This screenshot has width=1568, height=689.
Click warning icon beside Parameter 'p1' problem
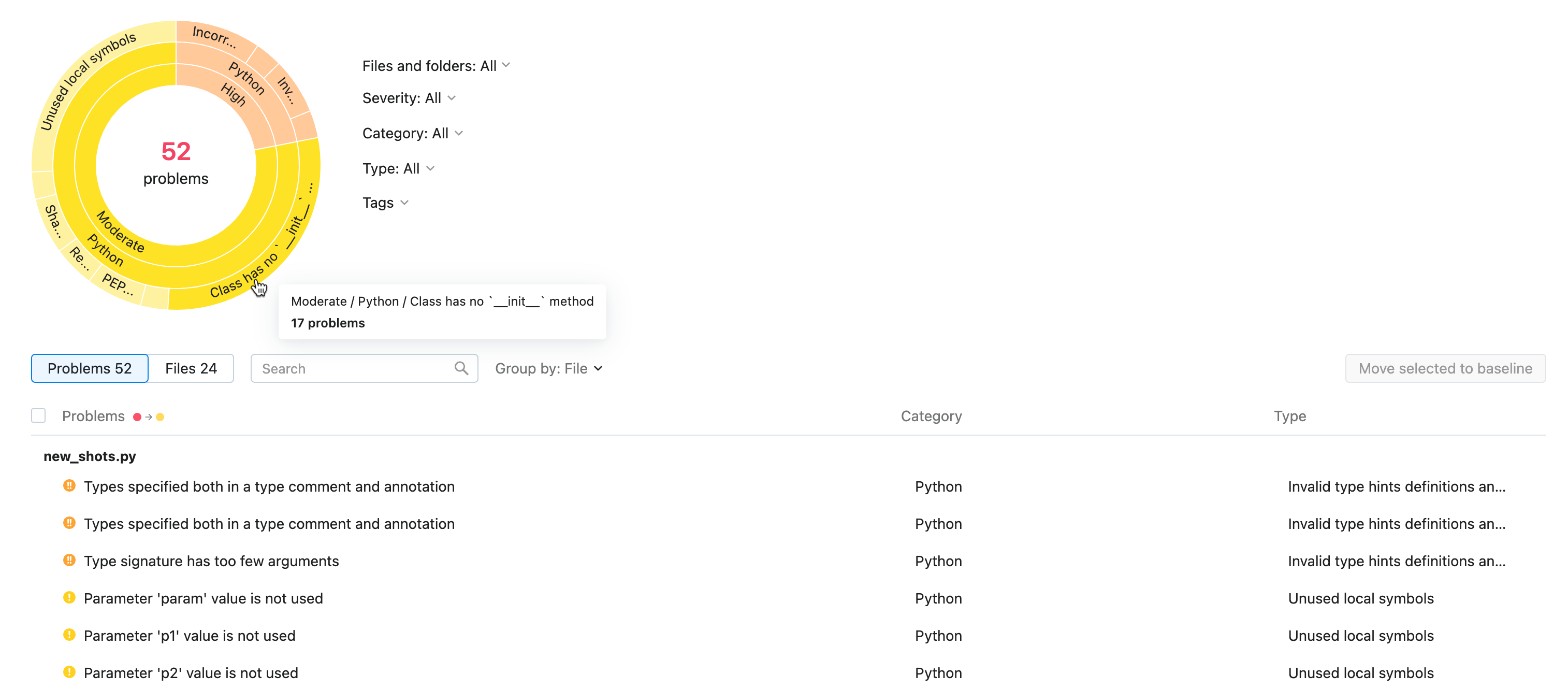tap(69, 634)
